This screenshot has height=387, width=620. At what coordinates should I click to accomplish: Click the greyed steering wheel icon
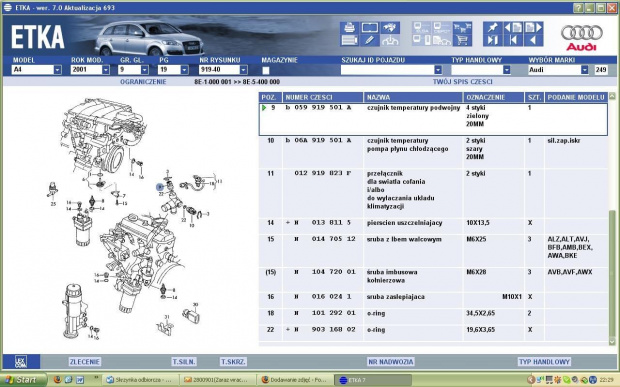pyautogui.click(x=390, y=40)
